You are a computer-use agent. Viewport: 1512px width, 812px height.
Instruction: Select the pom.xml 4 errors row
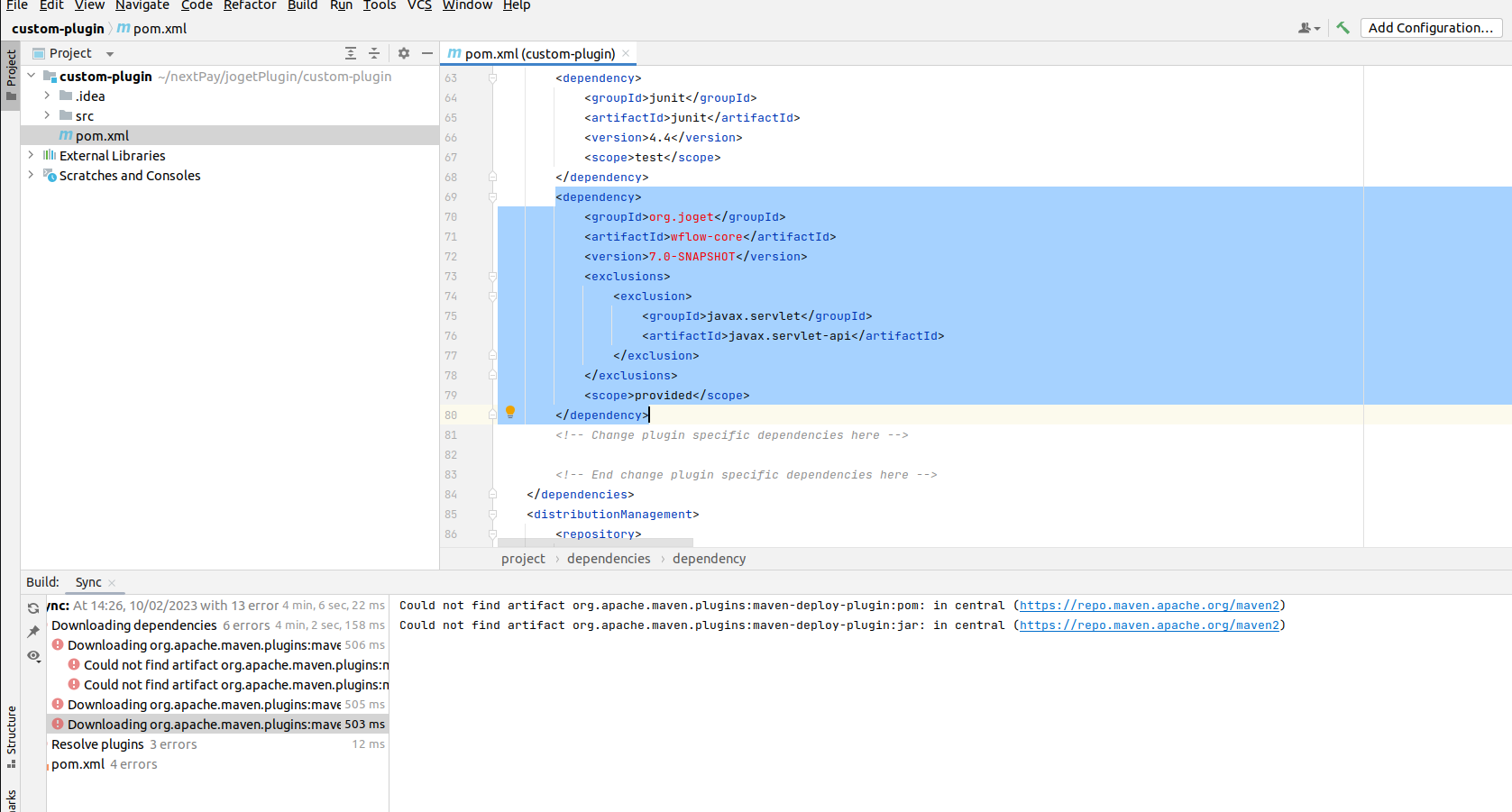(x=217, y=764)
